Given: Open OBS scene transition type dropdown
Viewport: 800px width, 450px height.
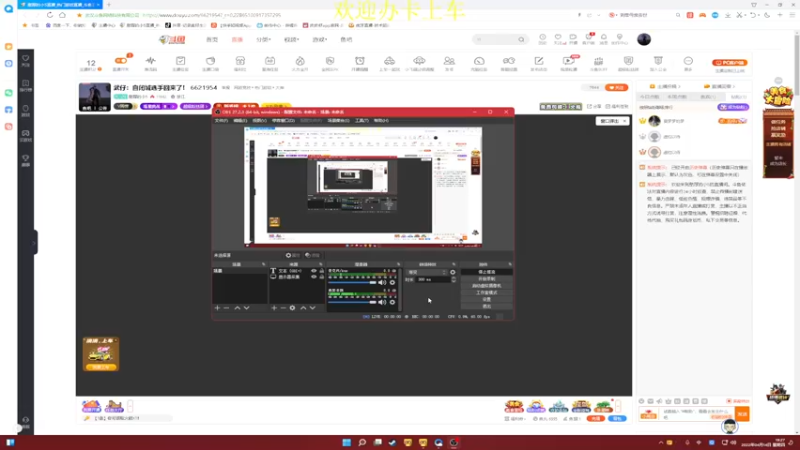Looking at the screenshot, I should pos(426,272).
